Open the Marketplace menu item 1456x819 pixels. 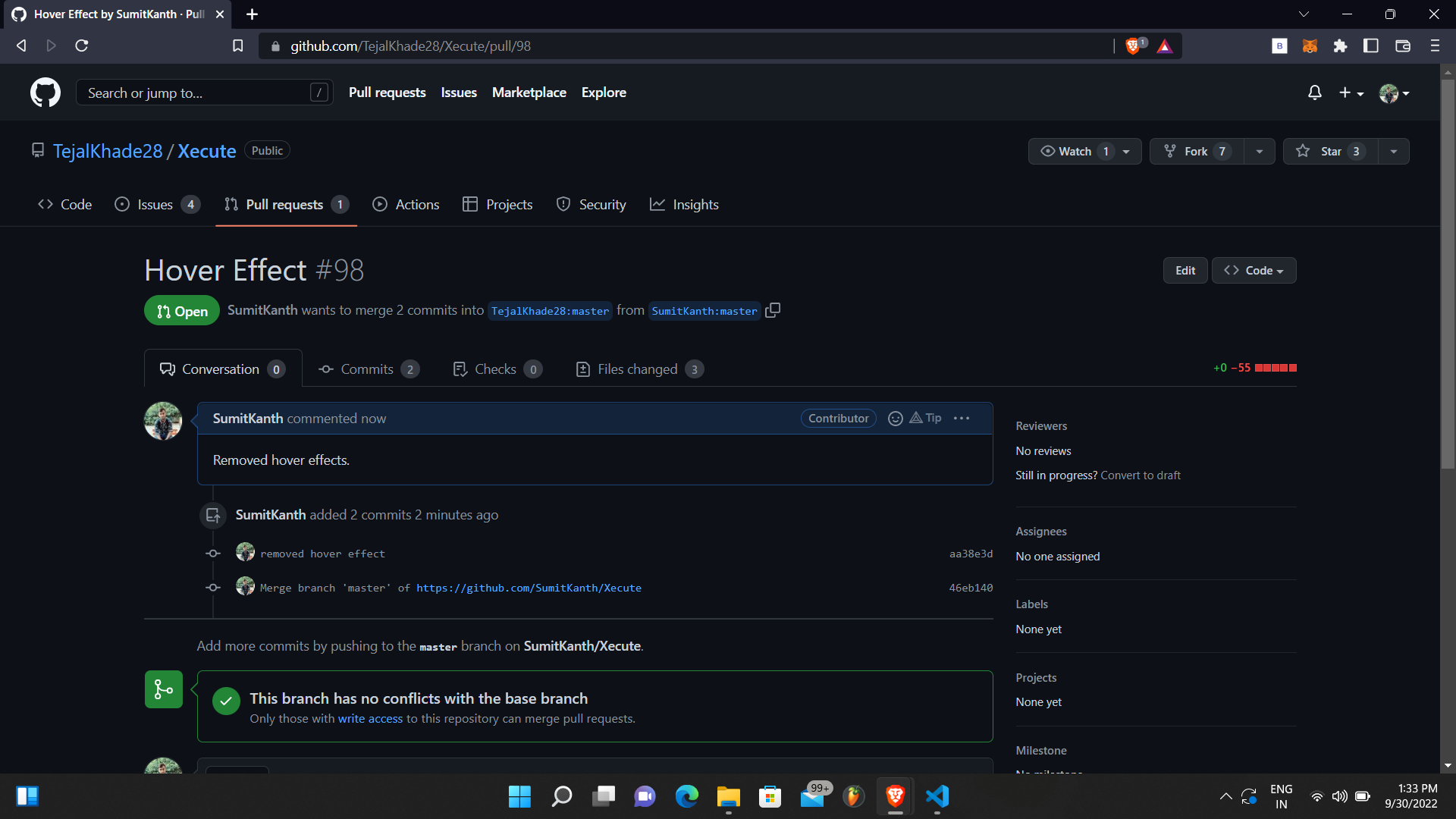[x=529, y=92]
